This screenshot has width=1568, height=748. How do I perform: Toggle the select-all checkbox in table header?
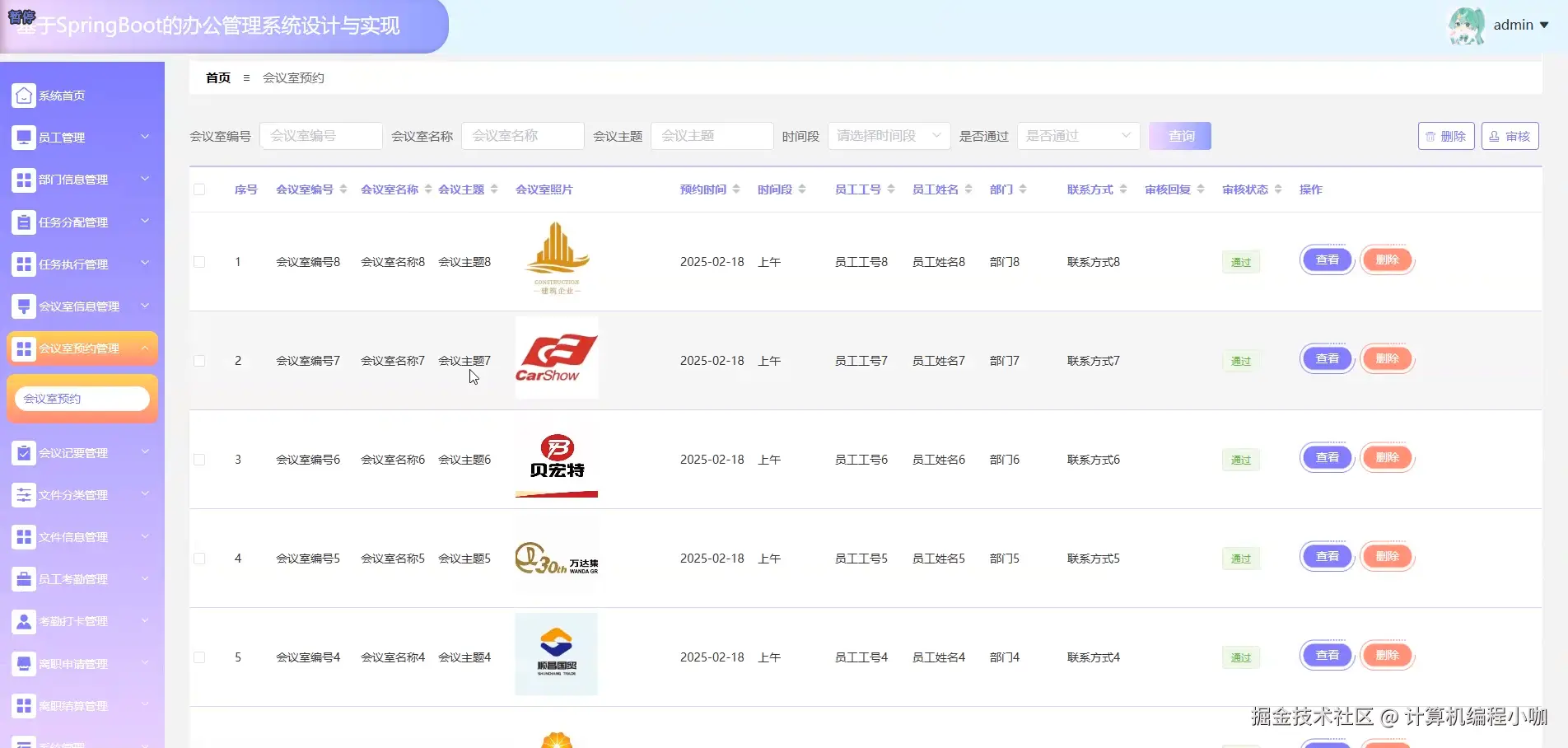(199, 189)
